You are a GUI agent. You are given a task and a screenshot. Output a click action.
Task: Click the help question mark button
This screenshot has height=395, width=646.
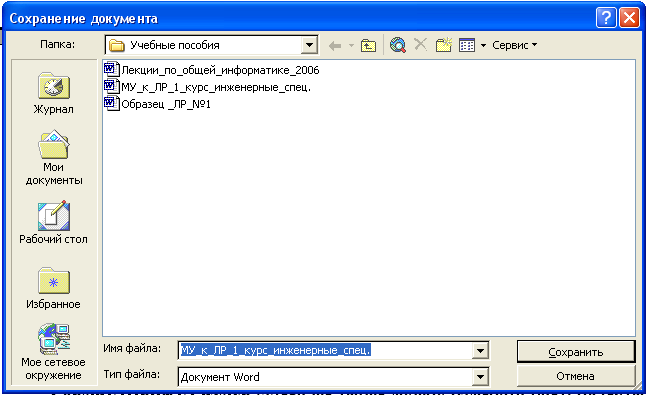tap(606, 18)
